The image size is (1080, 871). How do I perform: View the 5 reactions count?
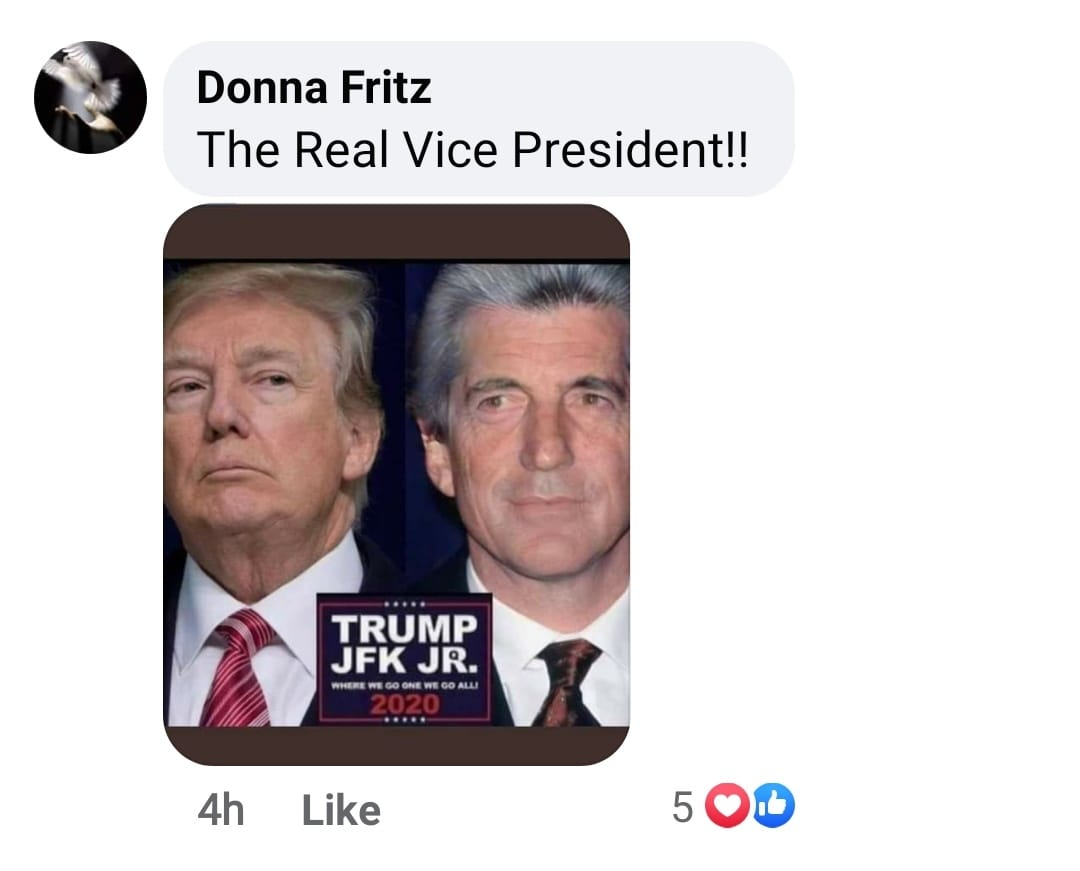coord(682,807)
